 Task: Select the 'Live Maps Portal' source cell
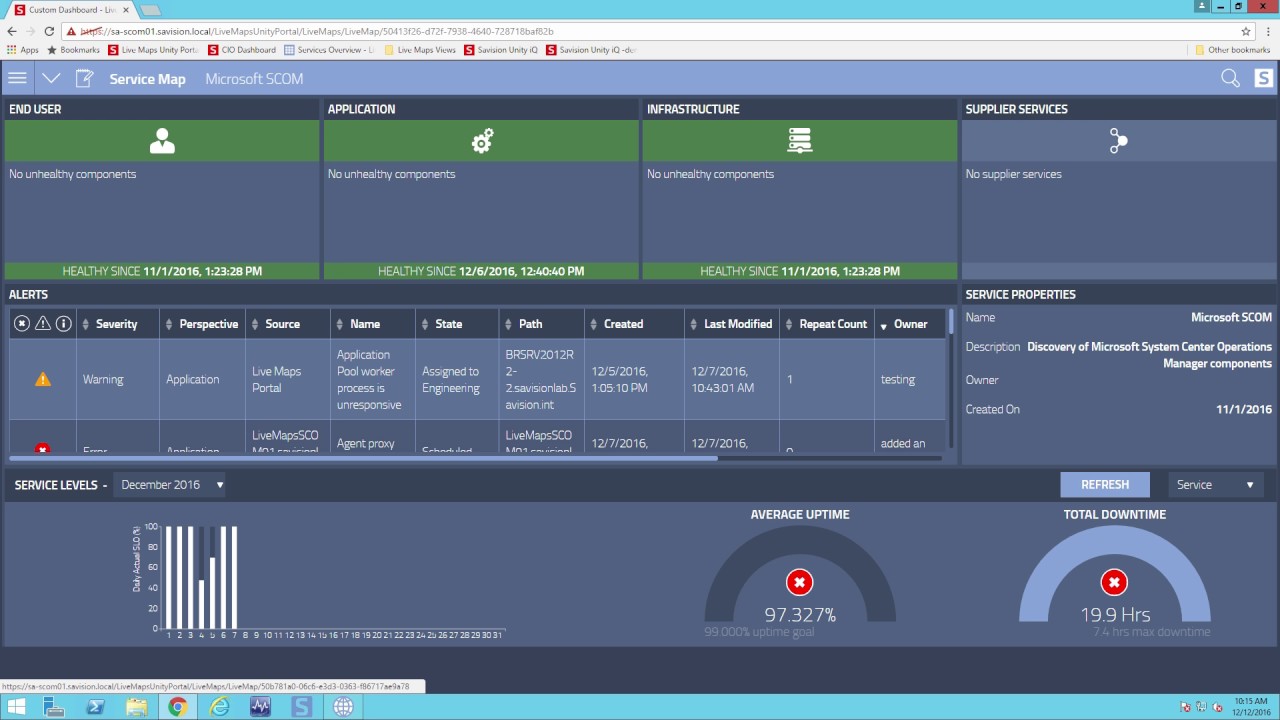point(288,379)
